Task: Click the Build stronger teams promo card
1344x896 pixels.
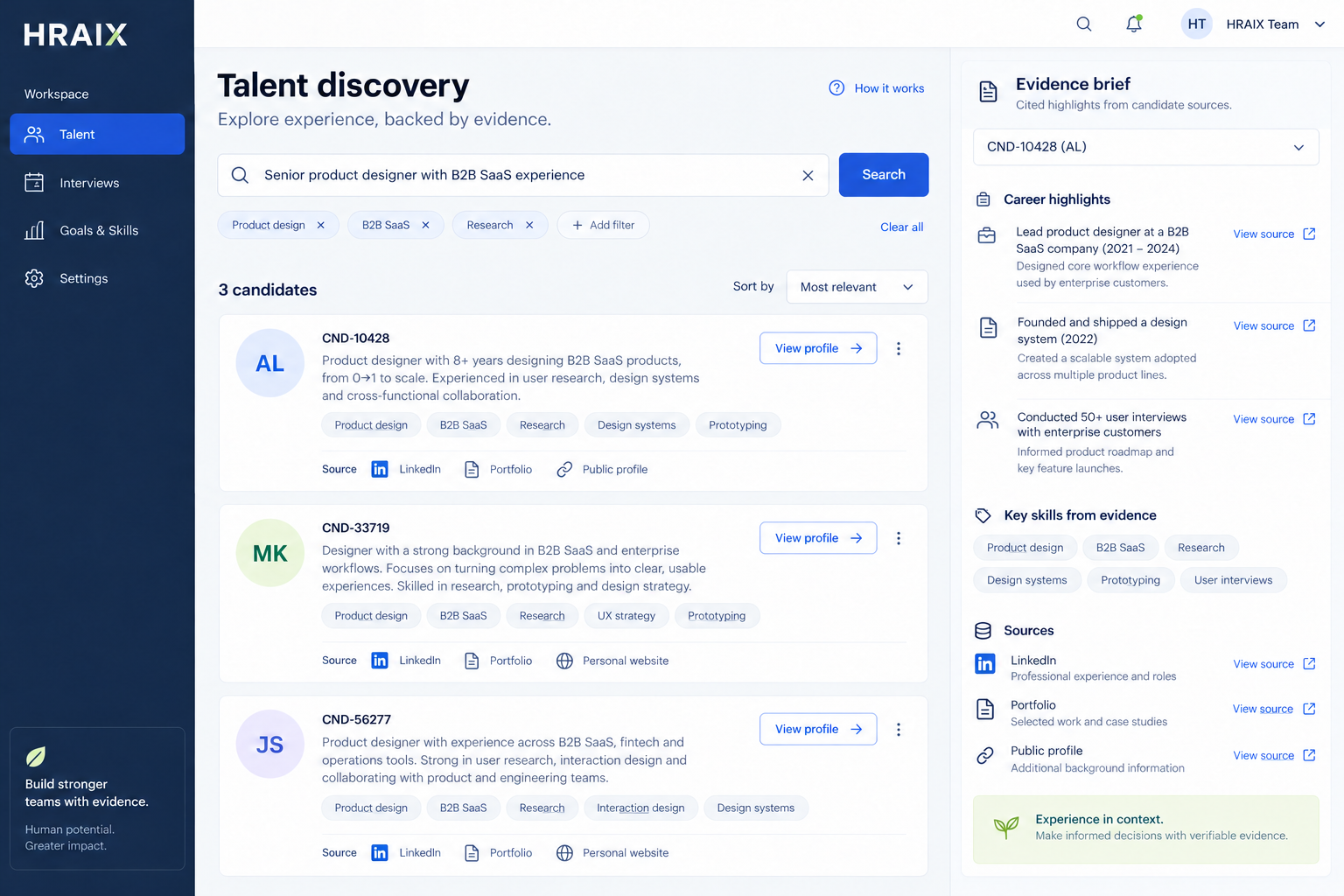Action: [97, 799]
